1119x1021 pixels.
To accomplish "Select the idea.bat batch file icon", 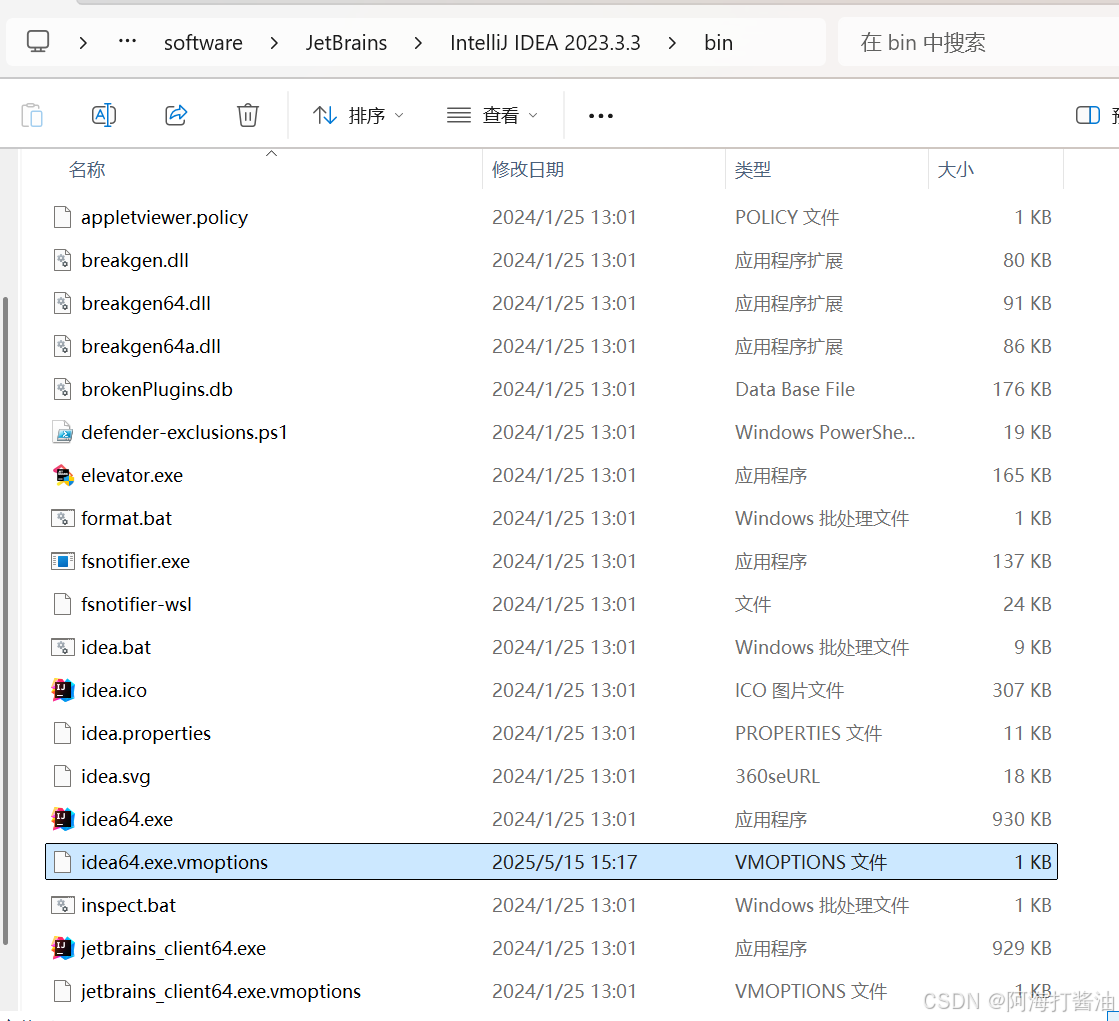I will point(63,648).
